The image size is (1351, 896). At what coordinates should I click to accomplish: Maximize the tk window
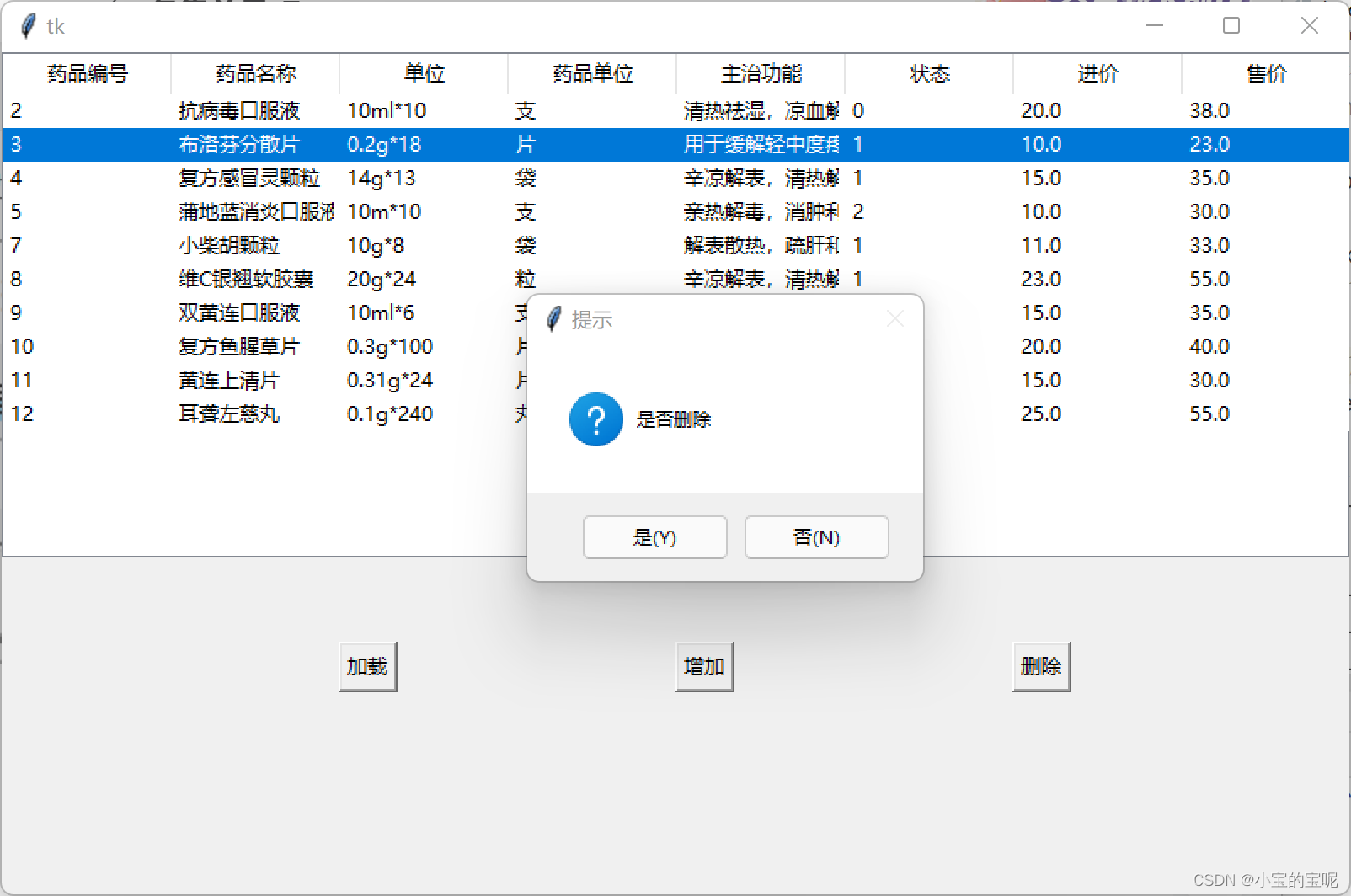pyautogui.click(x=1231, y=26)
